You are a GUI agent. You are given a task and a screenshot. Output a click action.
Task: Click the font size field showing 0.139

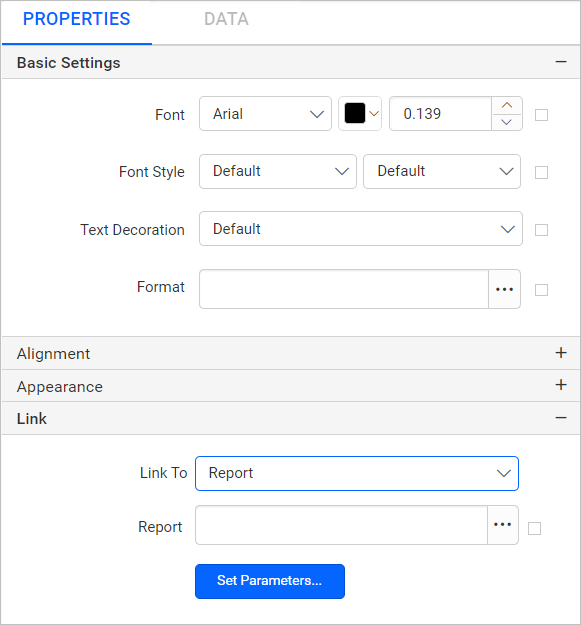pos(440,114)
